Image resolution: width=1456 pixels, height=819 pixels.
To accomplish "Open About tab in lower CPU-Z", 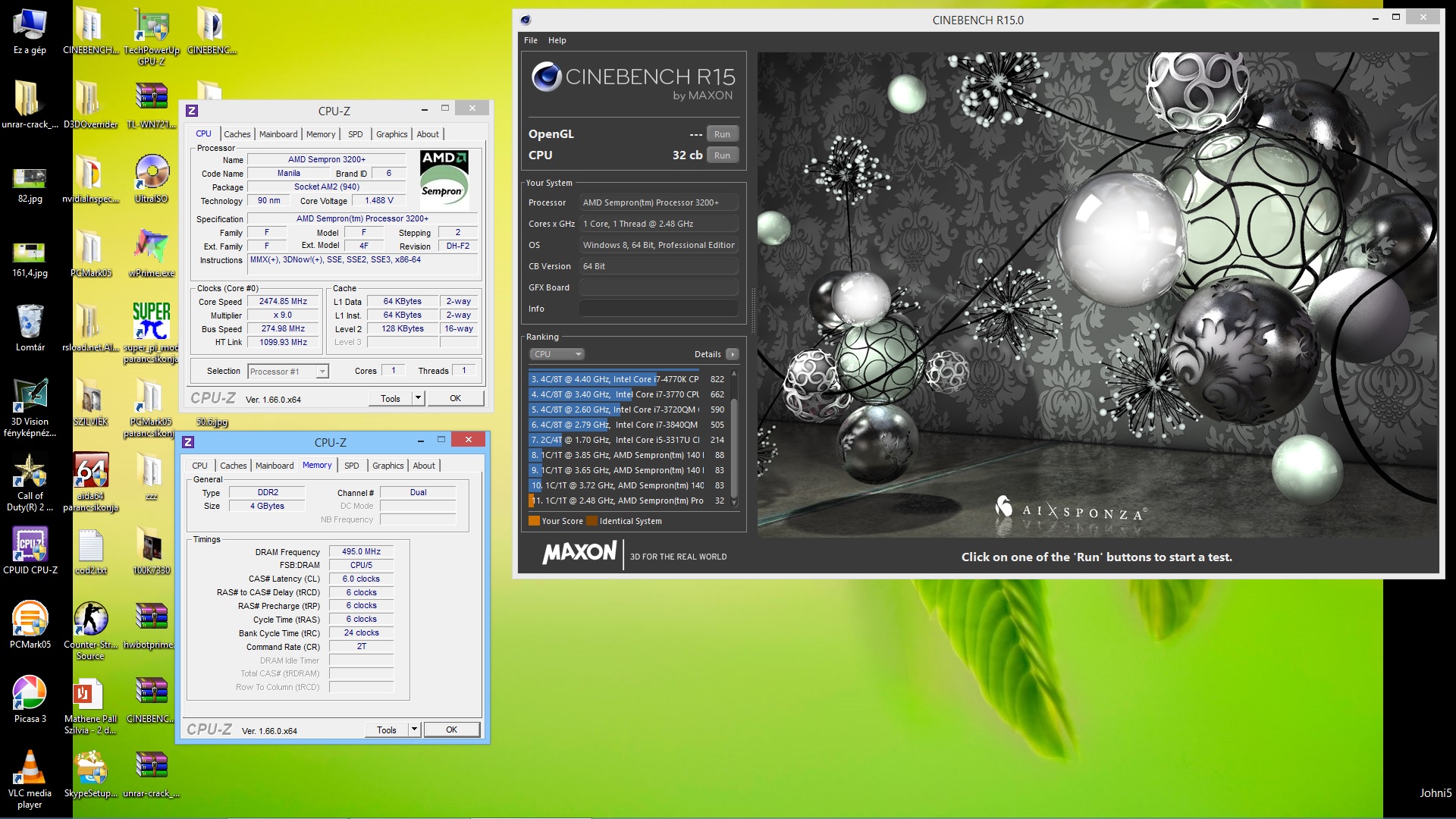I will [x=424, y=466].
